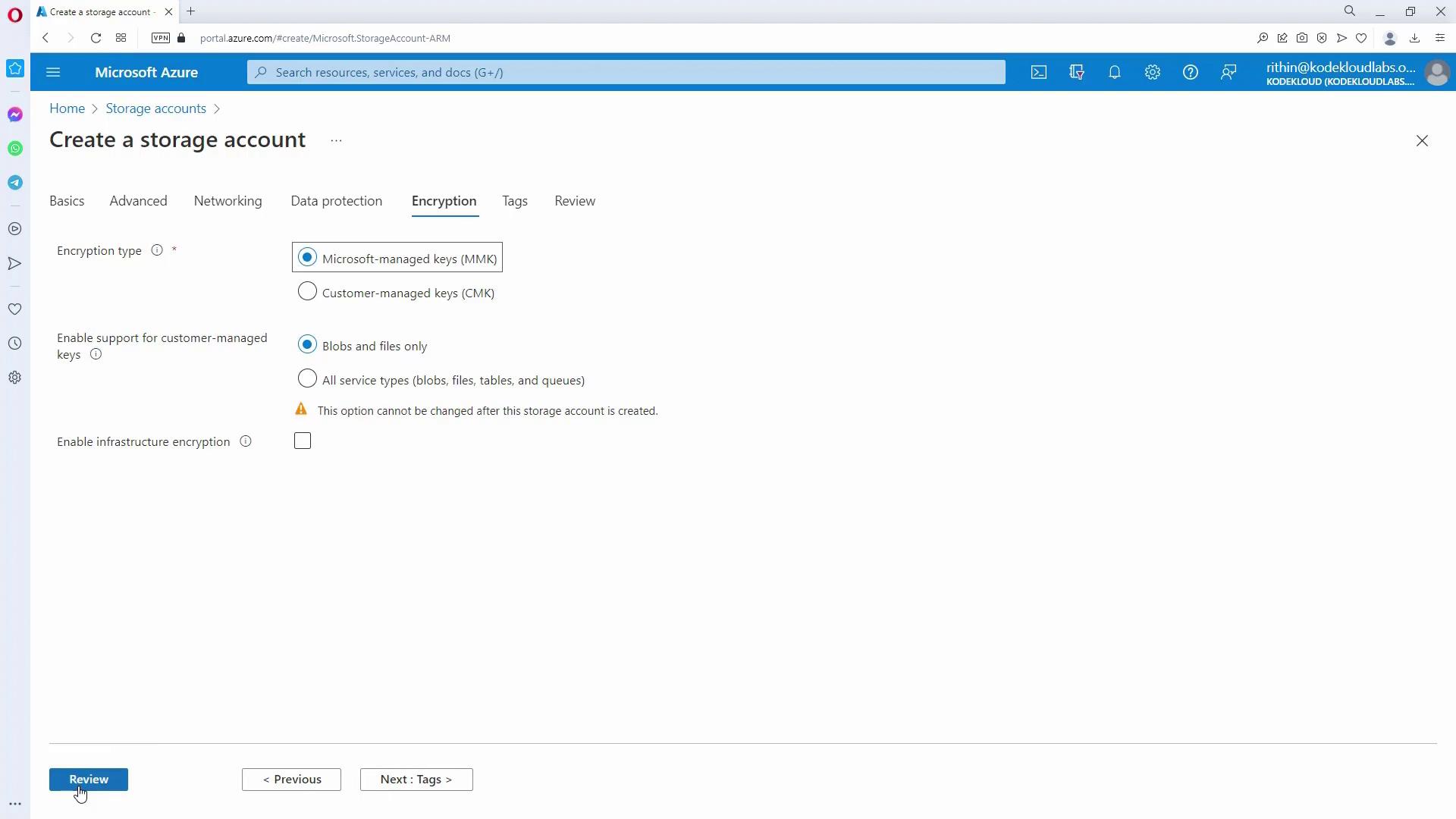Open the Feedback icon in header
This screenshot has width=1456, height=819.
[1228, 72]
